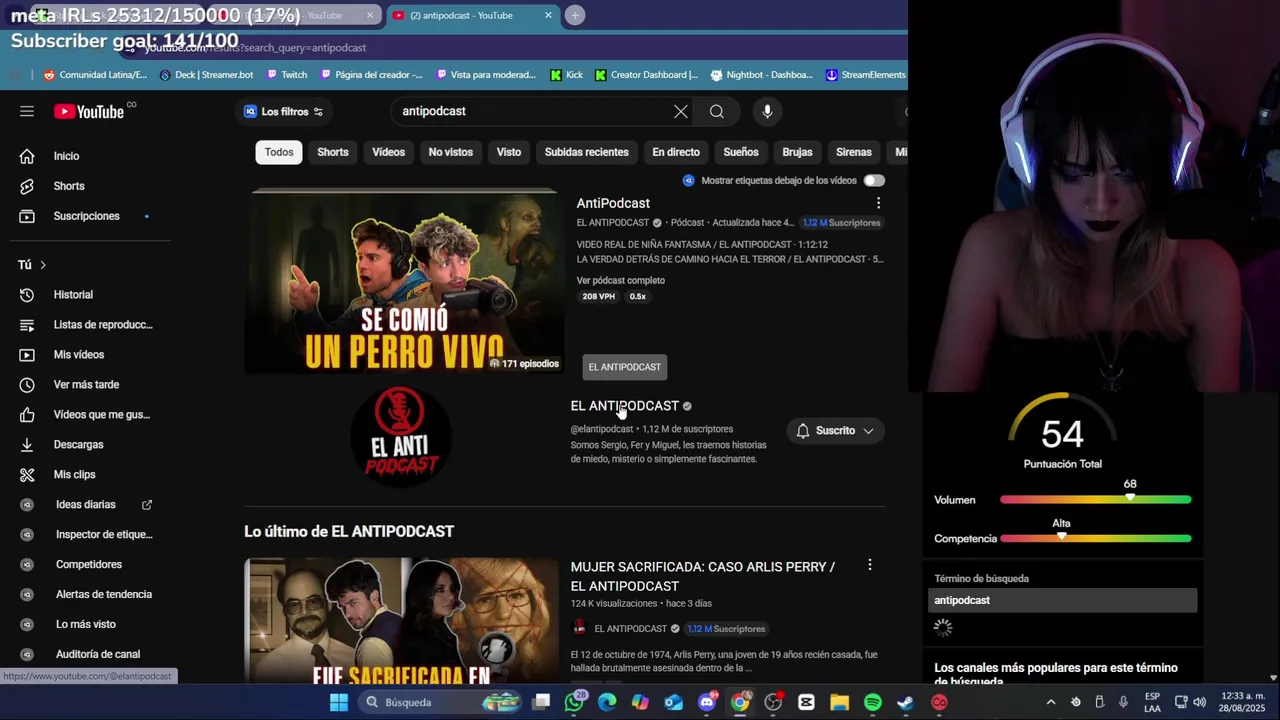The width and height of the screenshot is (1280, 720).
Task: Click the Volumen score slider
Action: 1095,500
